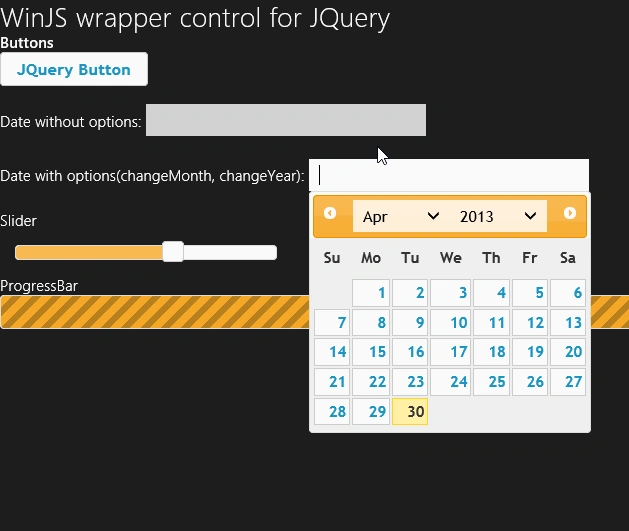Select day 25 in the calendar
The image size is (629, 531).
pos(491,382)
